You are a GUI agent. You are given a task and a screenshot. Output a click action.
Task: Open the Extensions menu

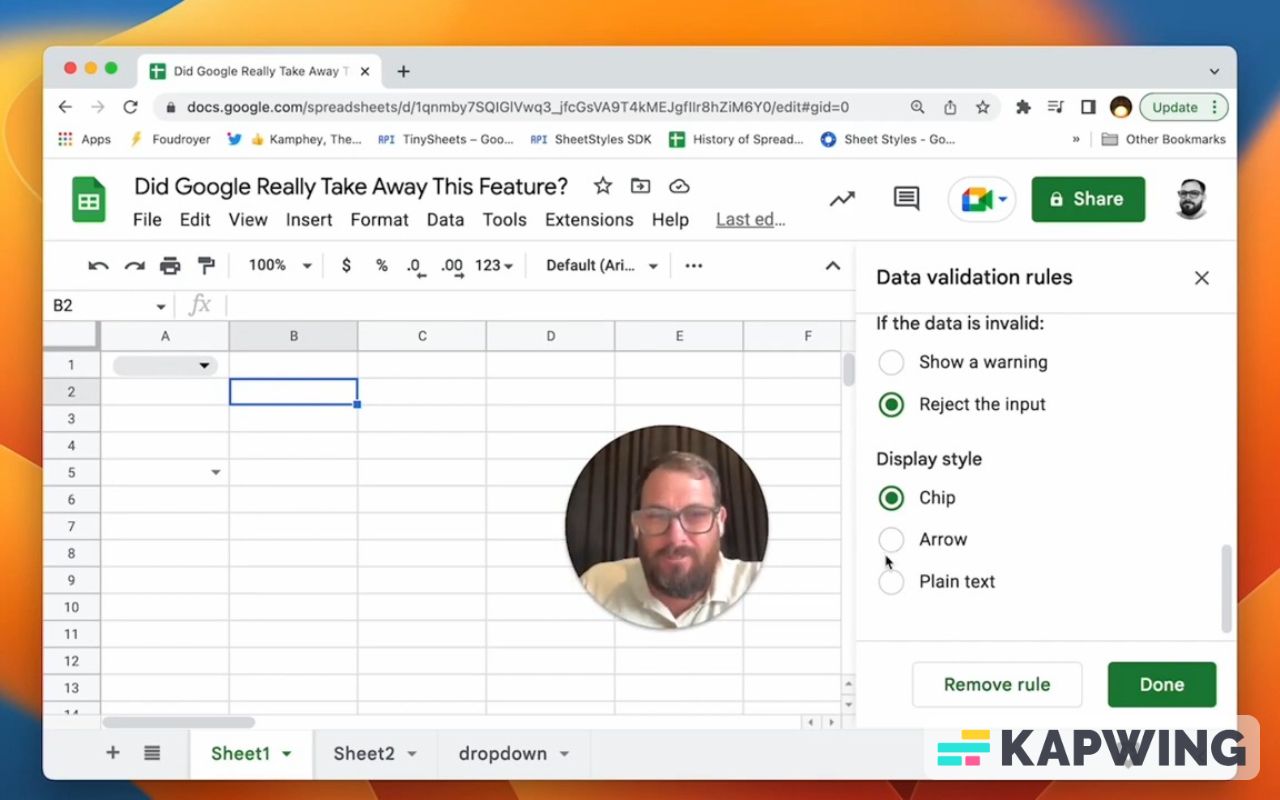[x=589, y=220]
